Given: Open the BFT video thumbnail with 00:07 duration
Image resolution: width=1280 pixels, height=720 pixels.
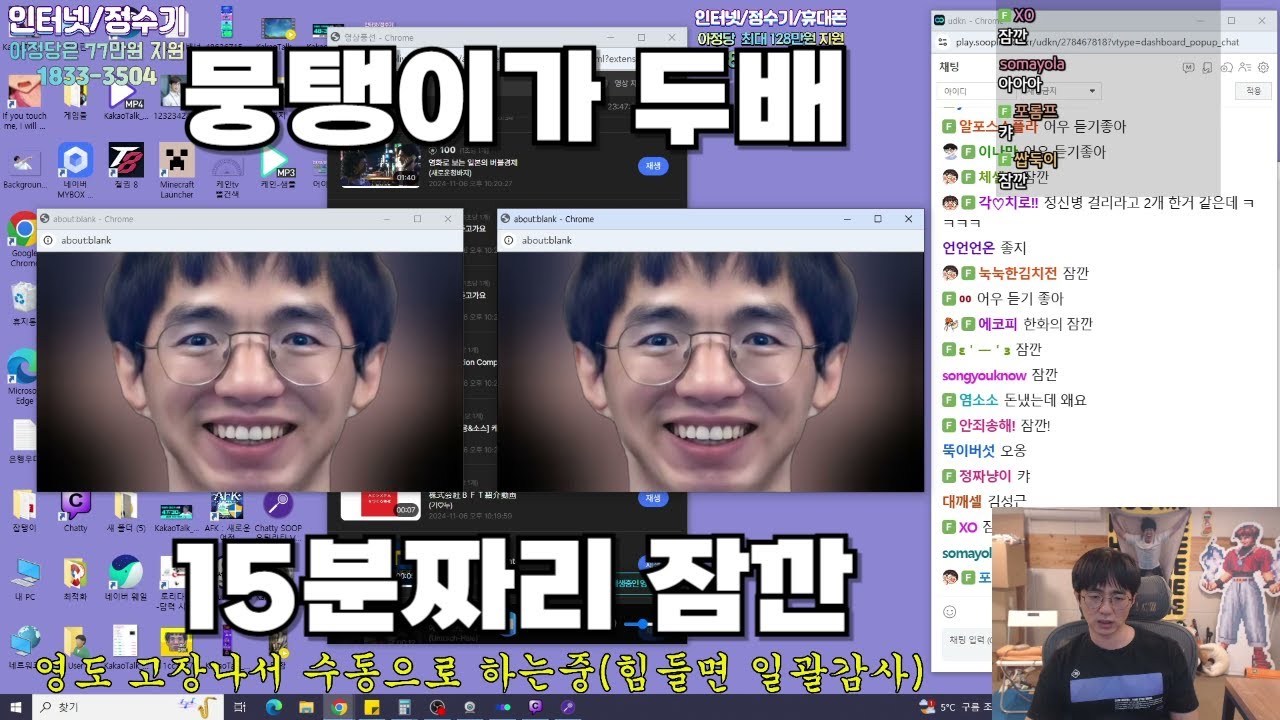Looking at the screenshot, I should click(379, 505).
